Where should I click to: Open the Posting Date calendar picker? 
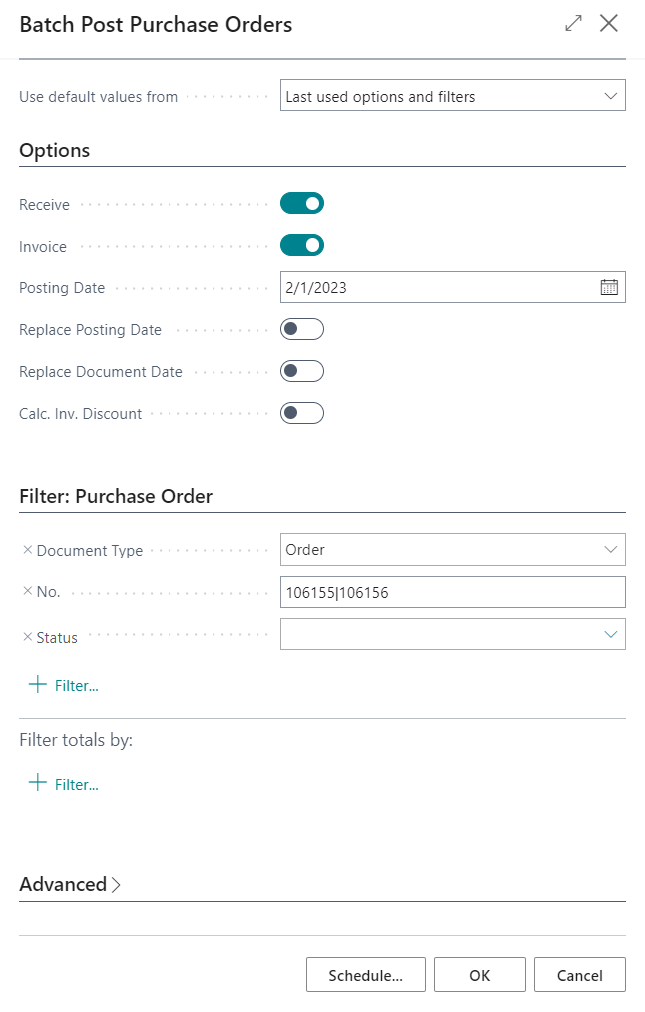609,287
